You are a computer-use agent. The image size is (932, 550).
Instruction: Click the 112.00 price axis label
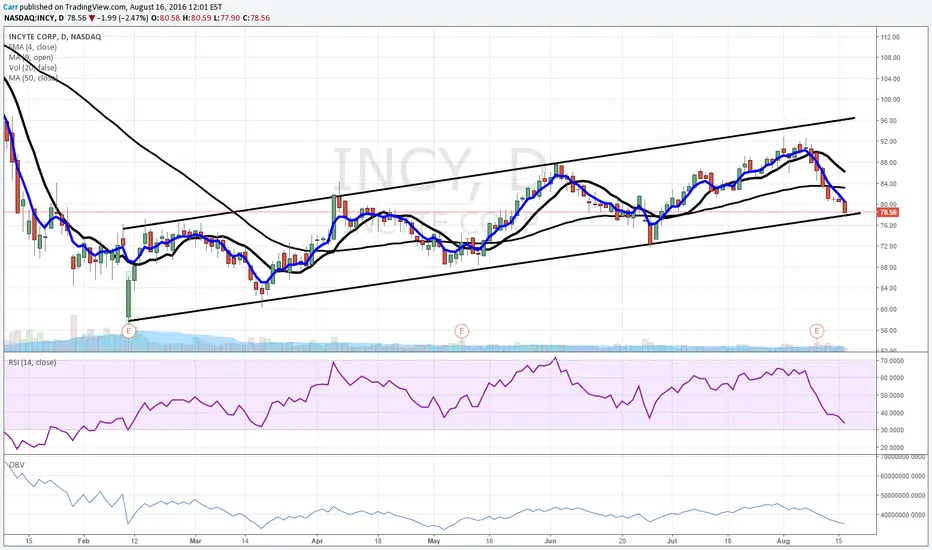890,37
